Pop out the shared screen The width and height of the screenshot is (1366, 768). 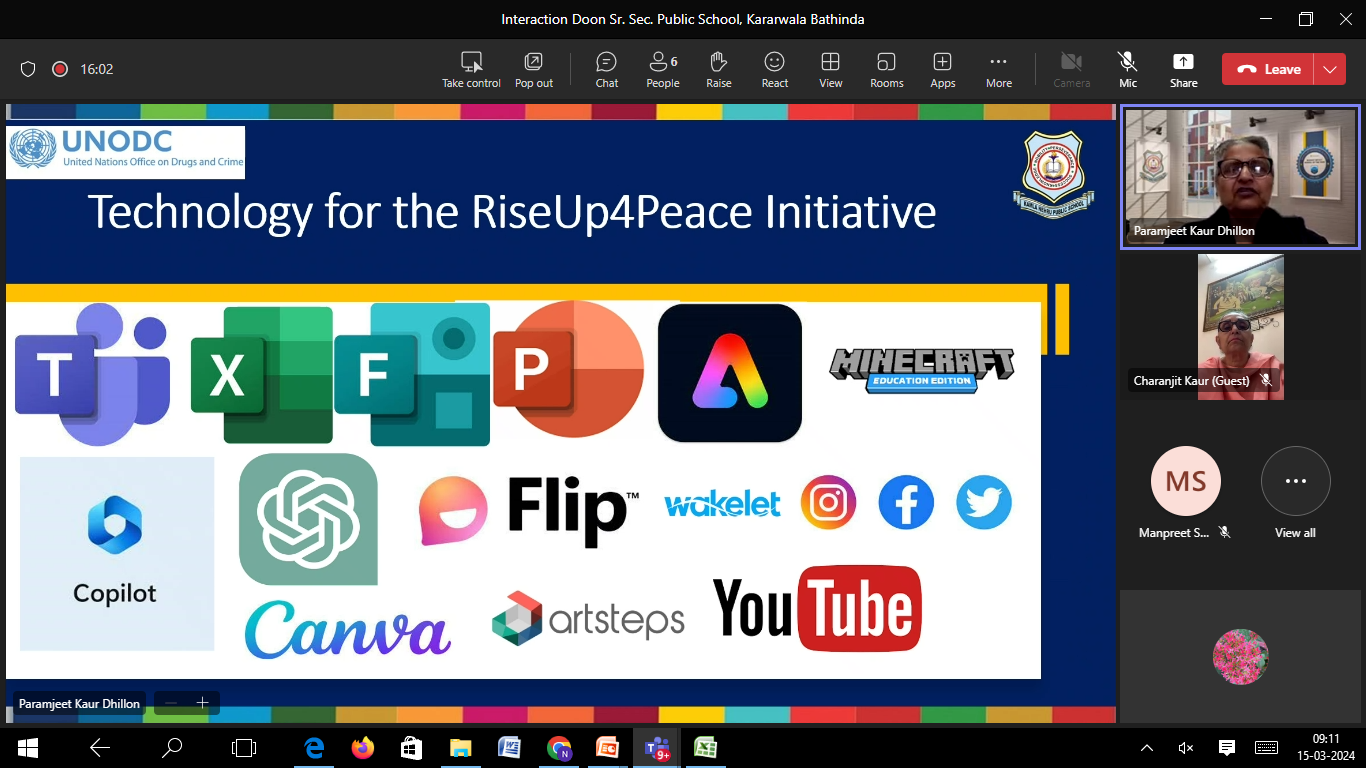534,70
